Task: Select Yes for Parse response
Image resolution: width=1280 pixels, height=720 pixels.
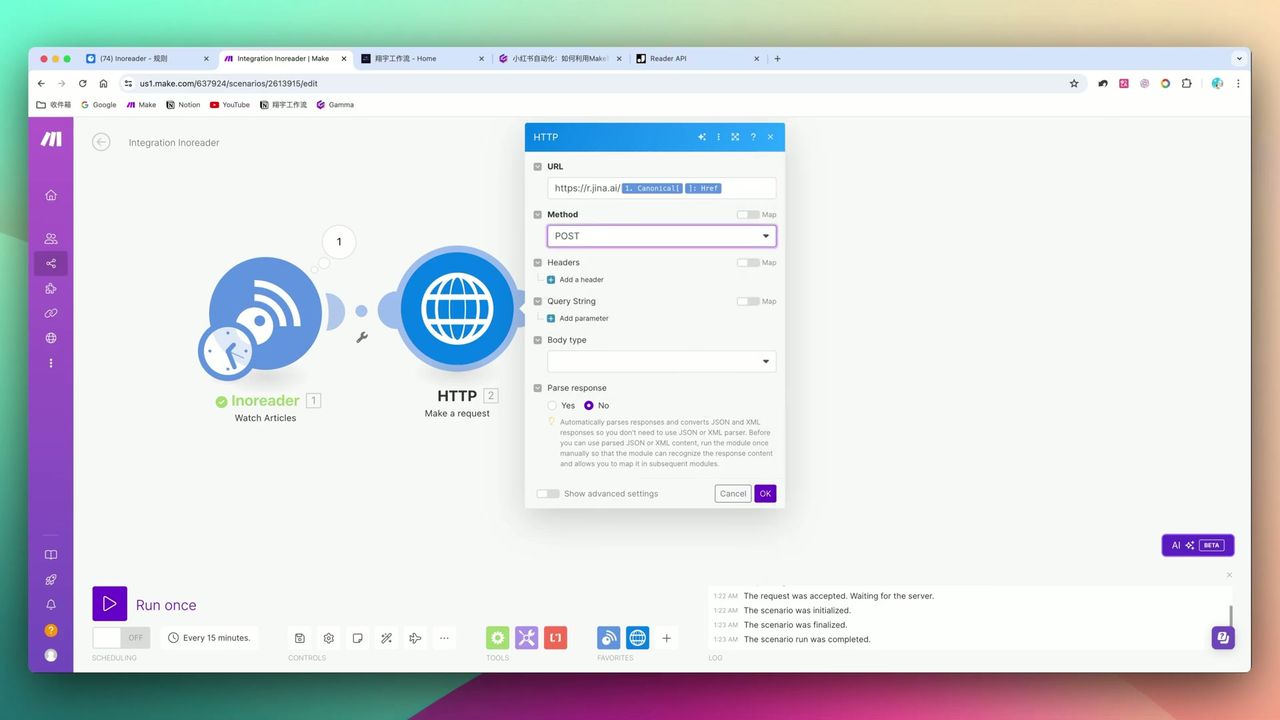Action: (x=553, y=406)
